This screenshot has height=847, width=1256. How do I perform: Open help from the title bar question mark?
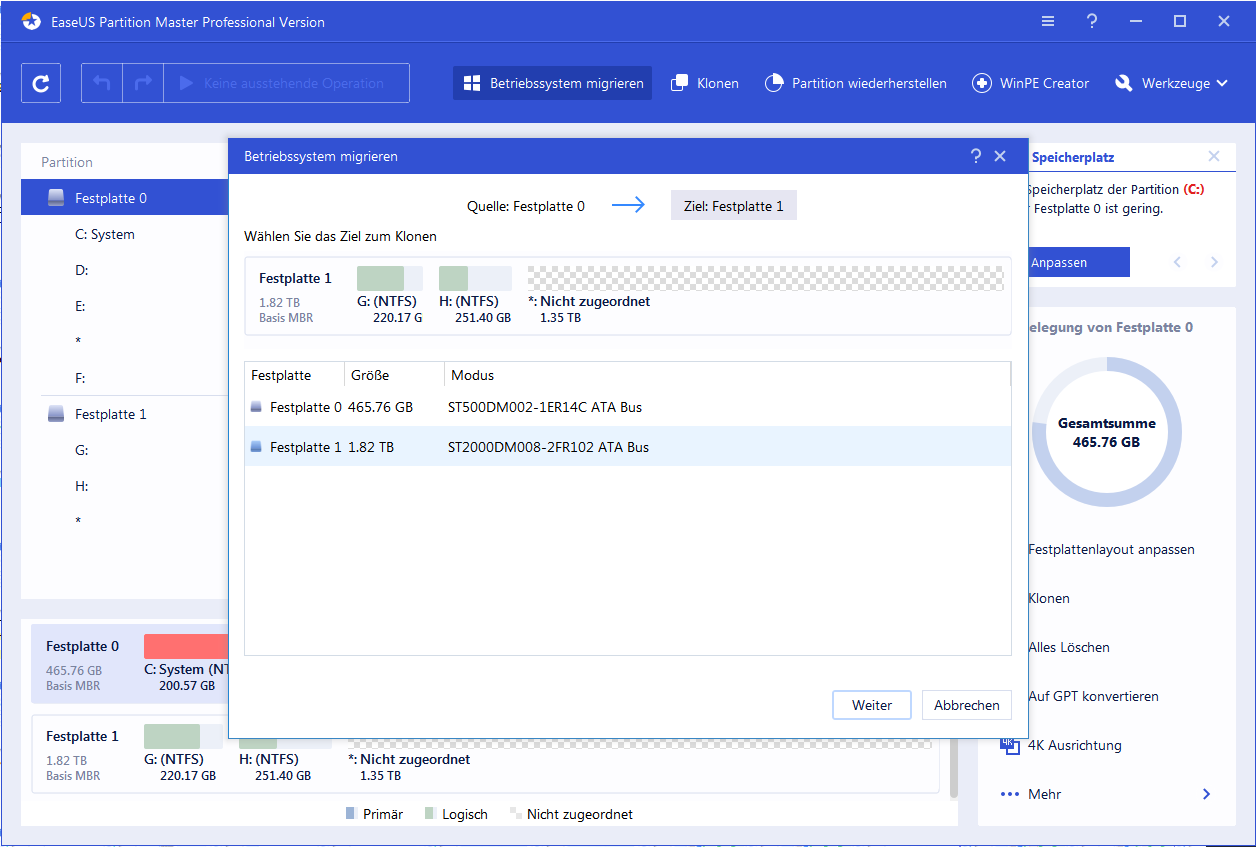pos(1092,21)
